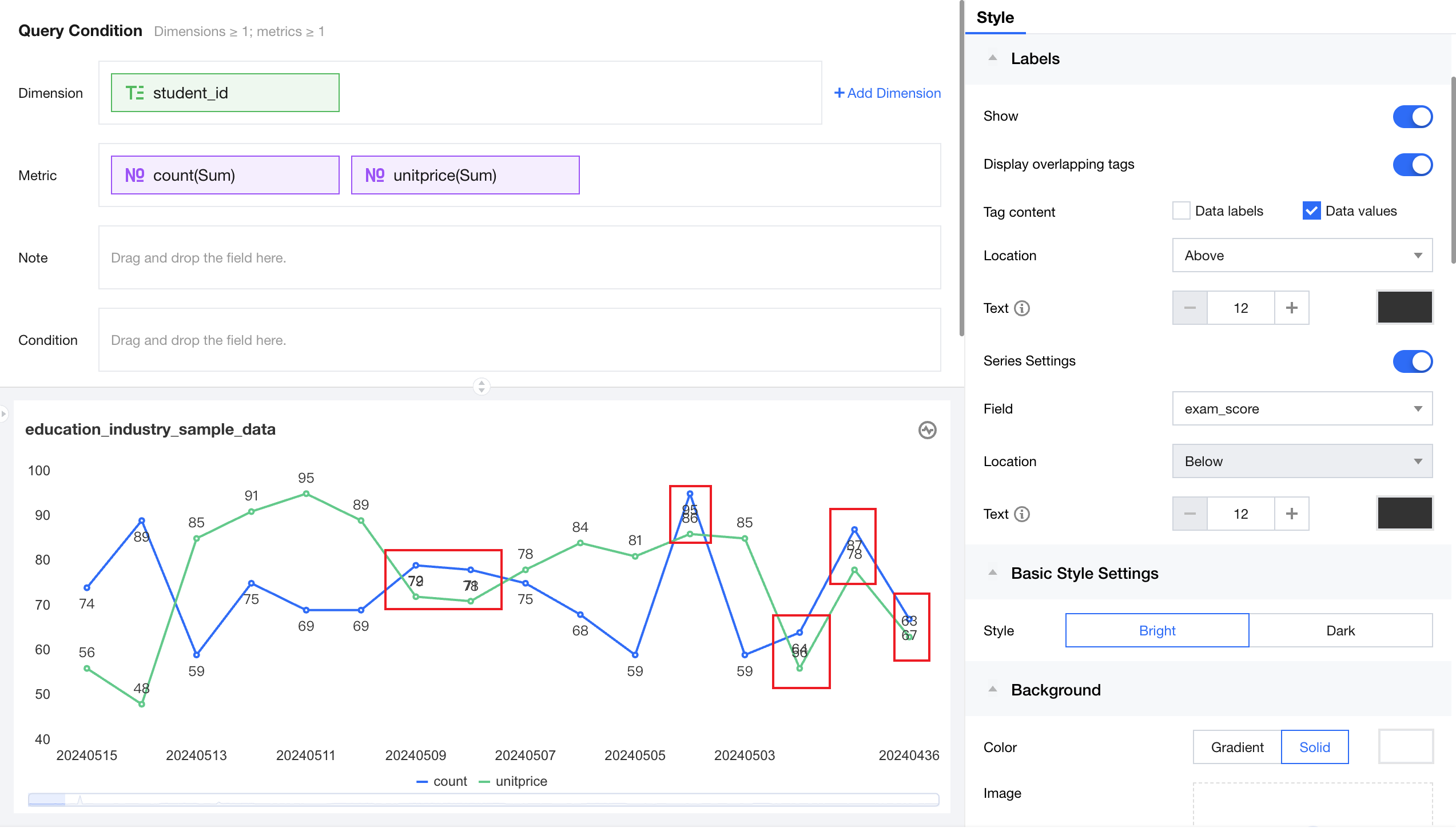1456x835 pixels.
Task: Click the panel resize handle above chart
Action: (481, 386)
